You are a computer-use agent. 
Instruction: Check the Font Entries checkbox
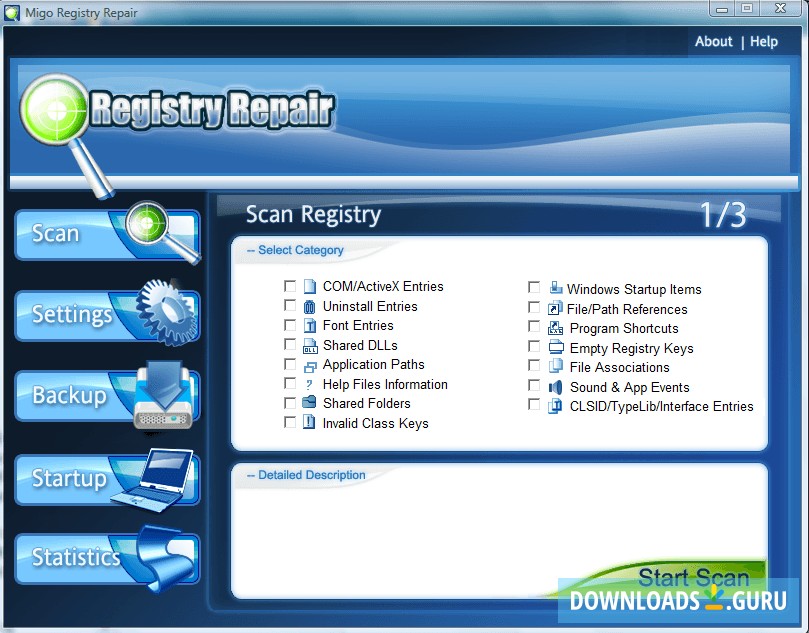point(290,325)
